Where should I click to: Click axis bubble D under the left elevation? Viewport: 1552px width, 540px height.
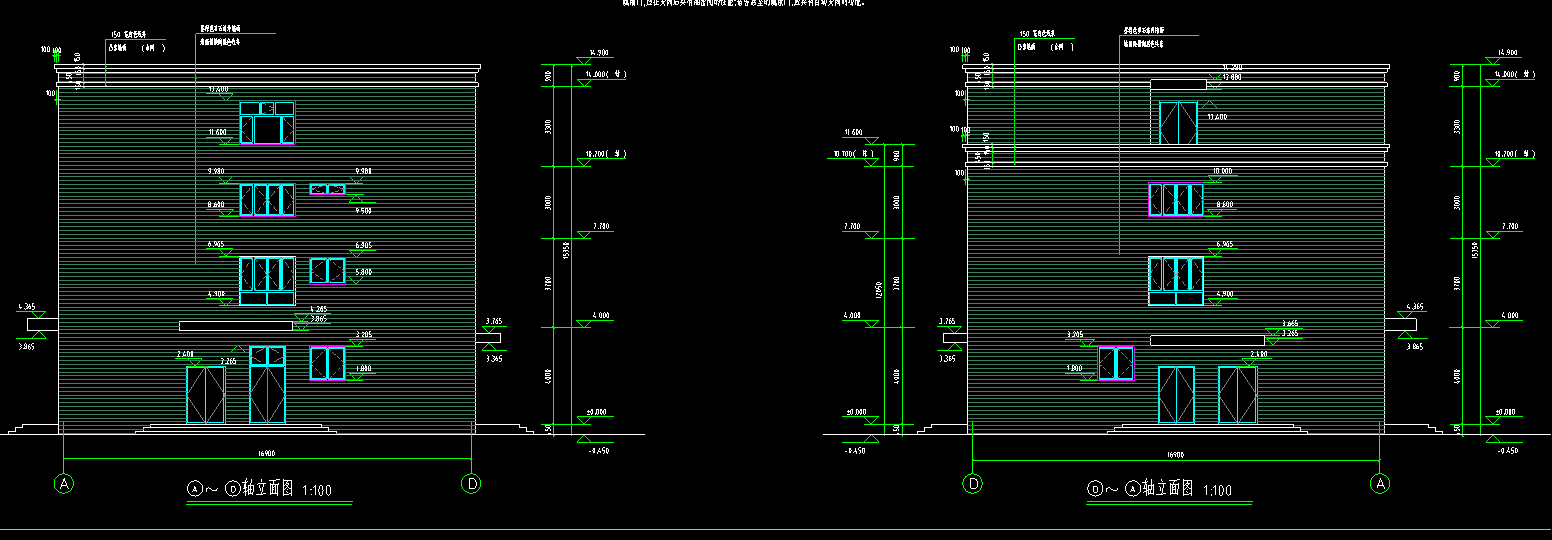point(471,484)
